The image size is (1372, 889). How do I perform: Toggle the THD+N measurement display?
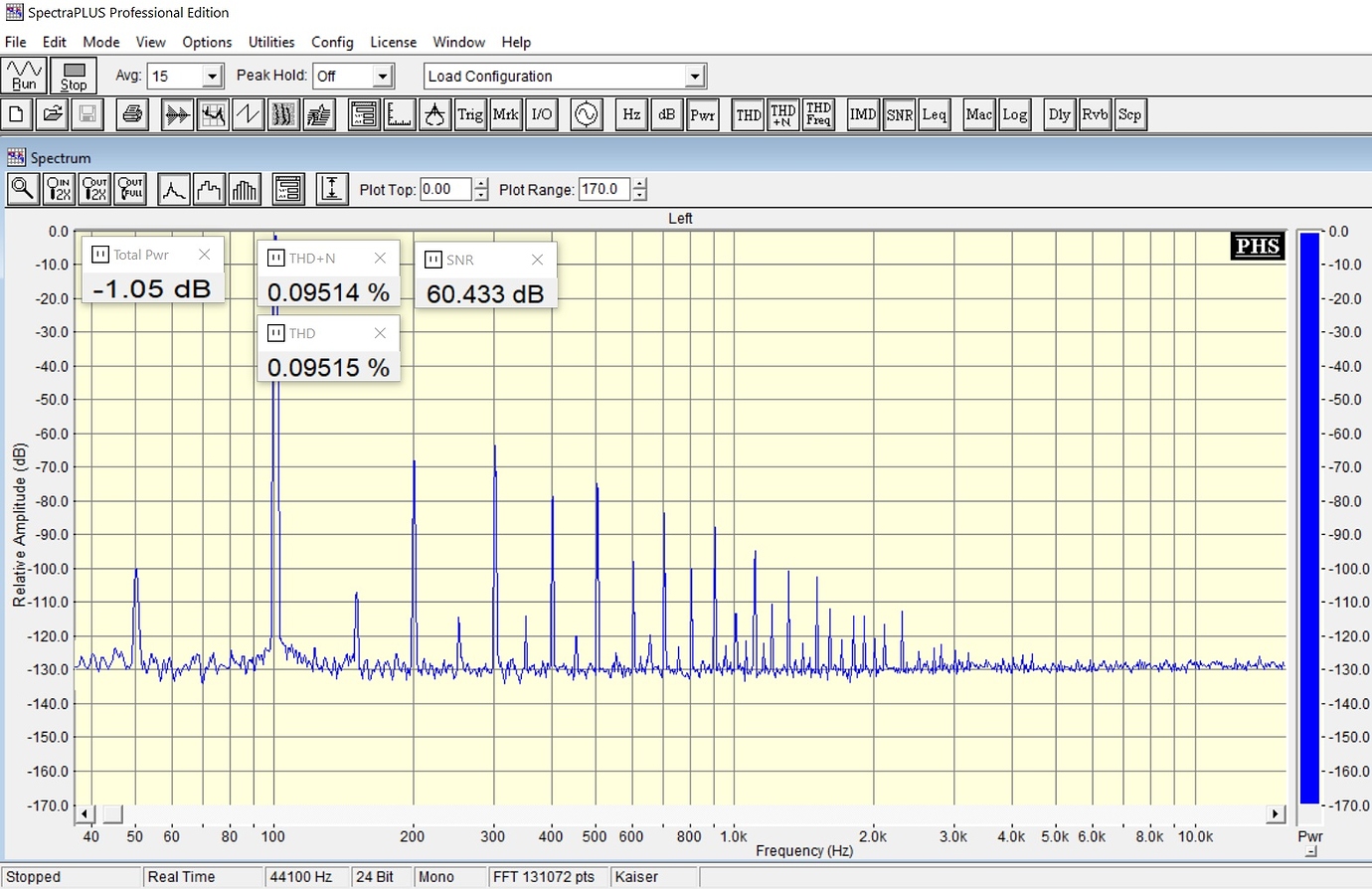point(783,114)
